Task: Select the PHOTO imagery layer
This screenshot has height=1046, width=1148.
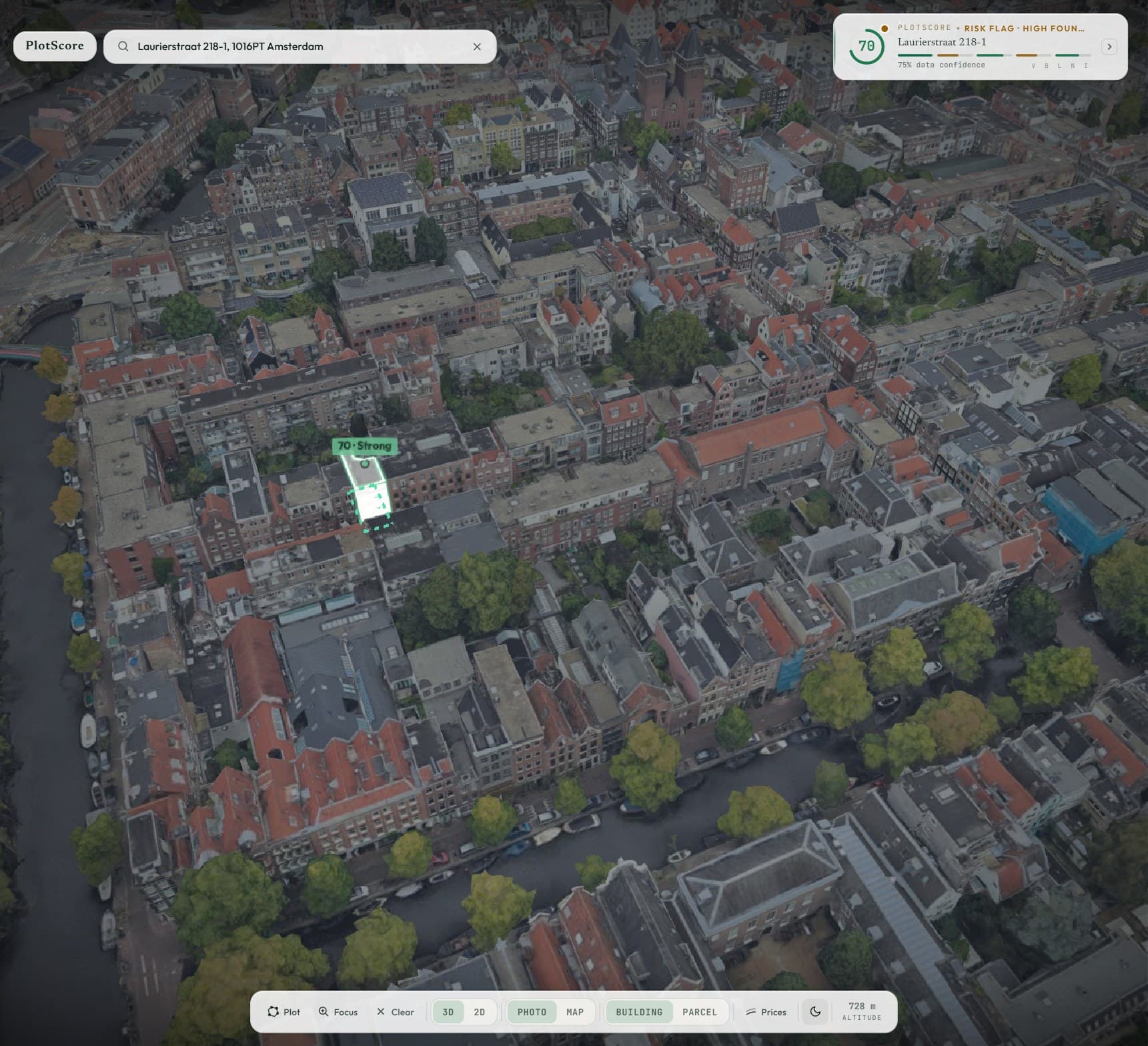Action: [x=532, y=1012]
